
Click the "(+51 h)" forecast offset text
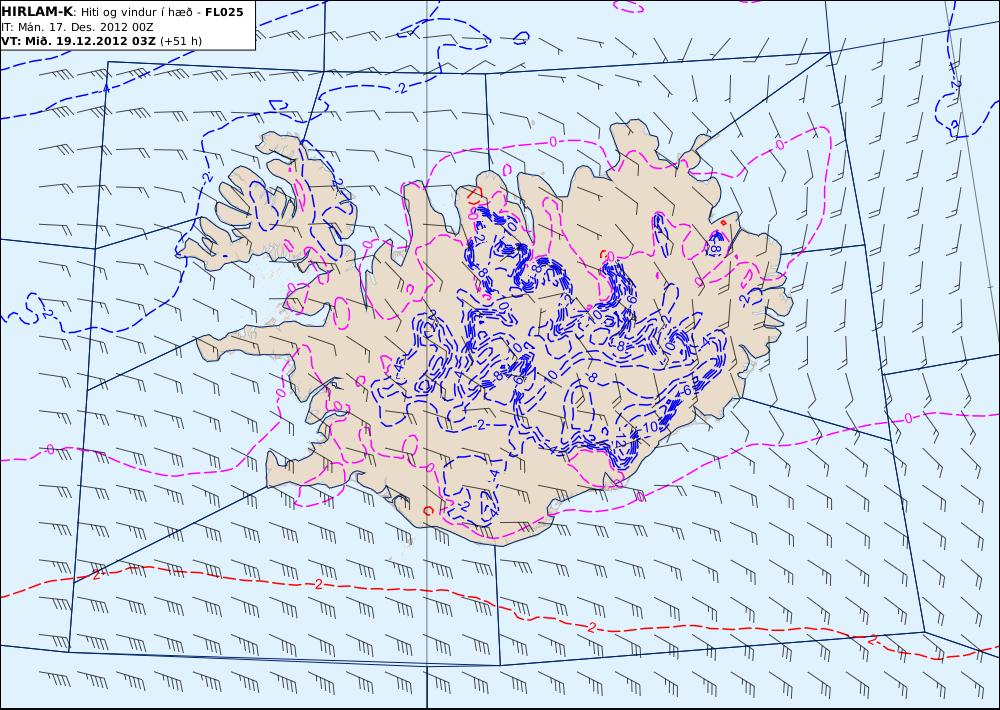tap(180, 41)
